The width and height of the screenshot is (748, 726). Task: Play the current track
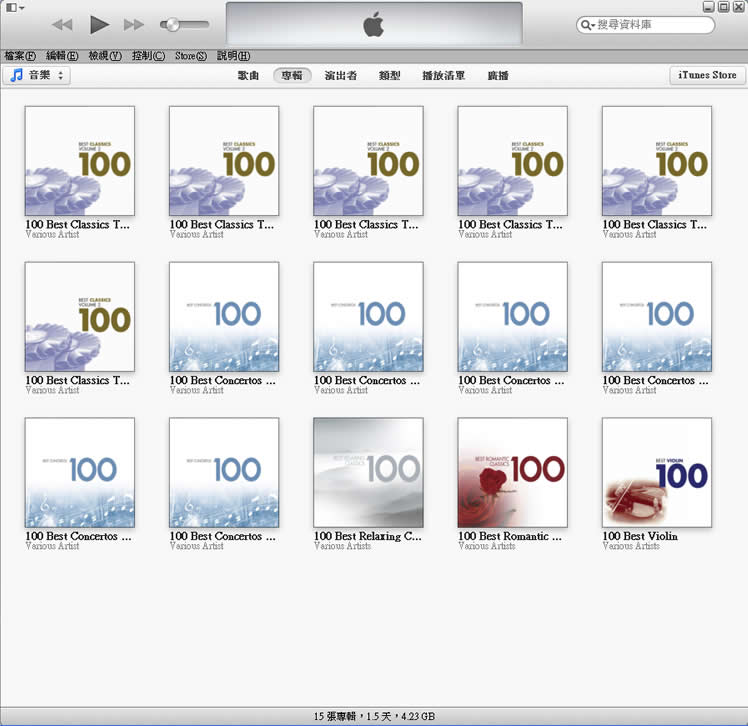tap(99, 24)
